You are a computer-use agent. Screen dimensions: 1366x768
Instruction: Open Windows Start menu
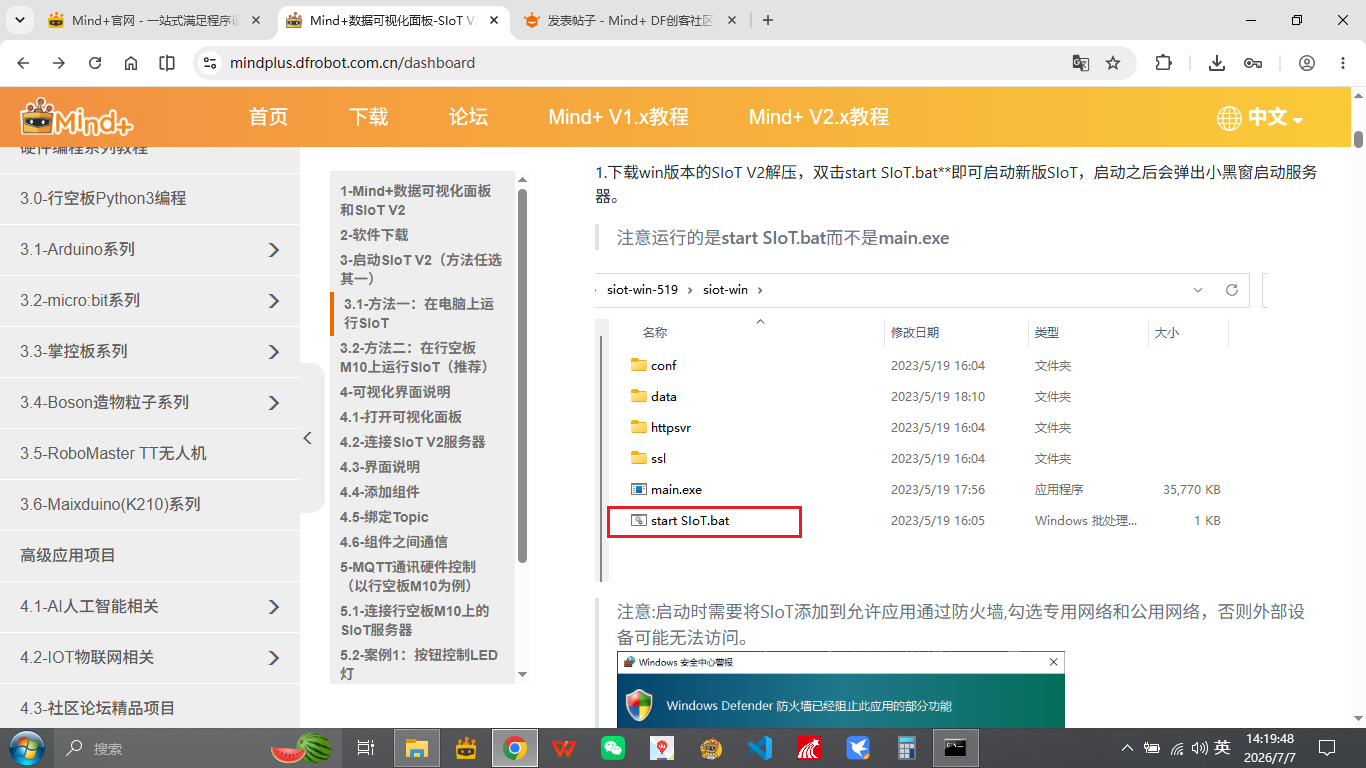(26, 748)
